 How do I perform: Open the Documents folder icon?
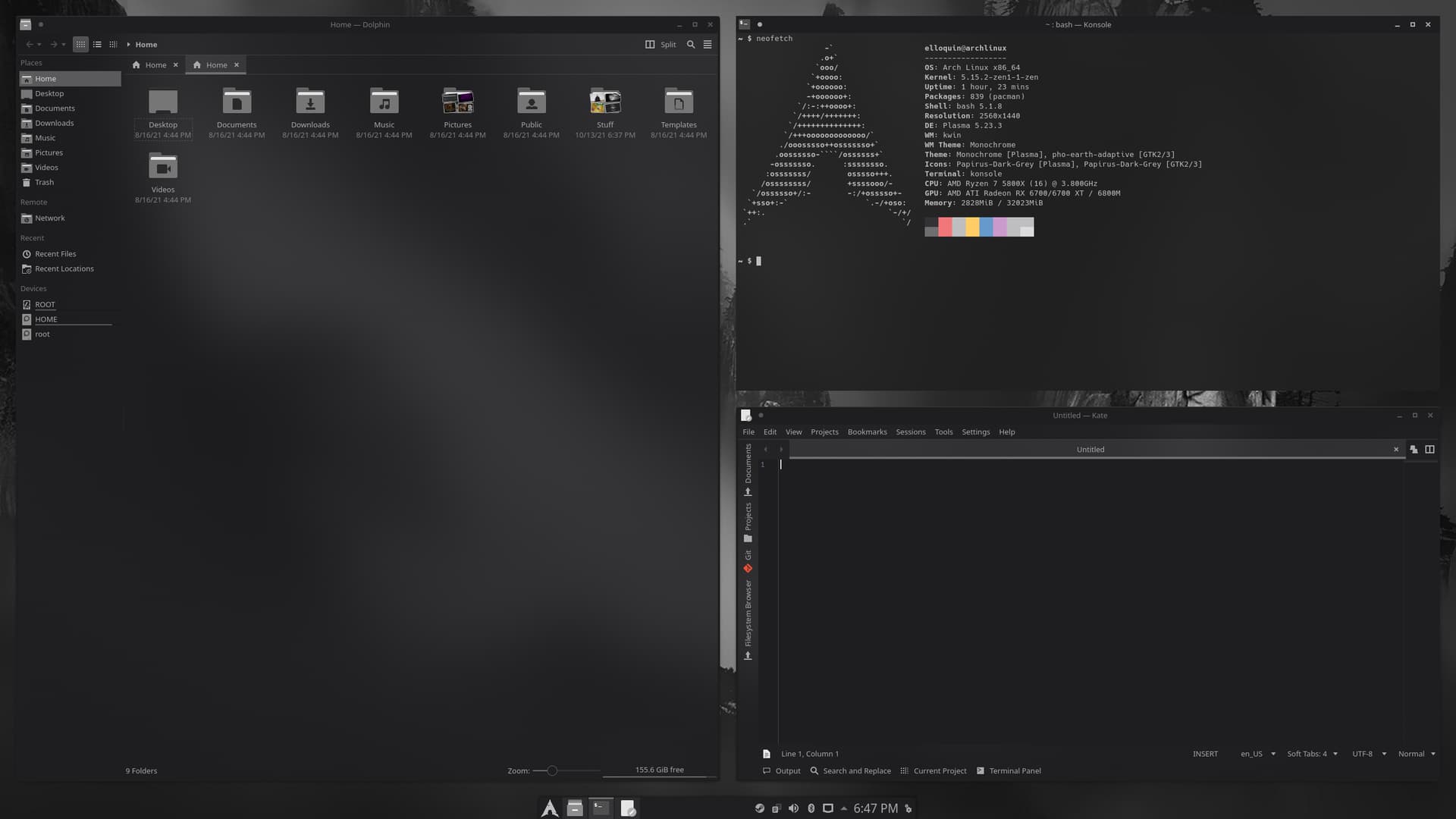pyautogui.click(x=237, y=102)
